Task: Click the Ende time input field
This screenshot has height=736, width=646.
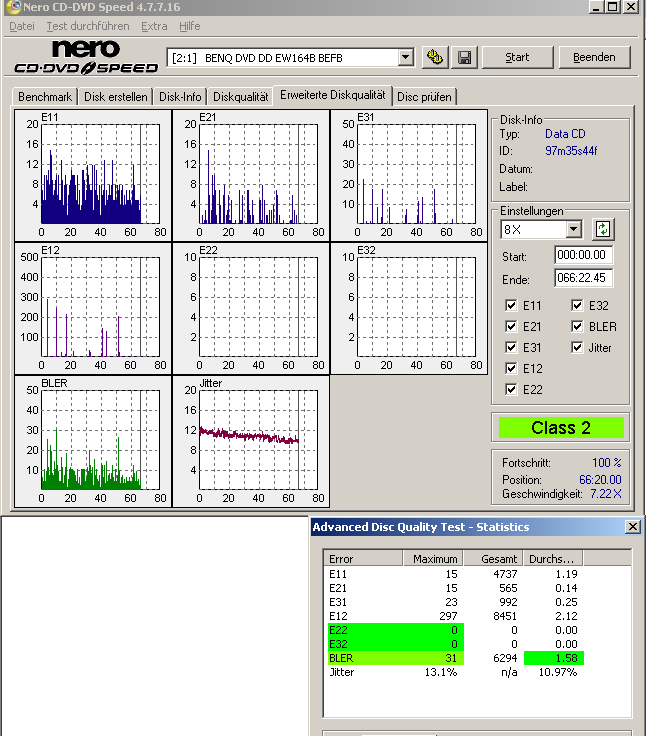Action: [585, 278]
